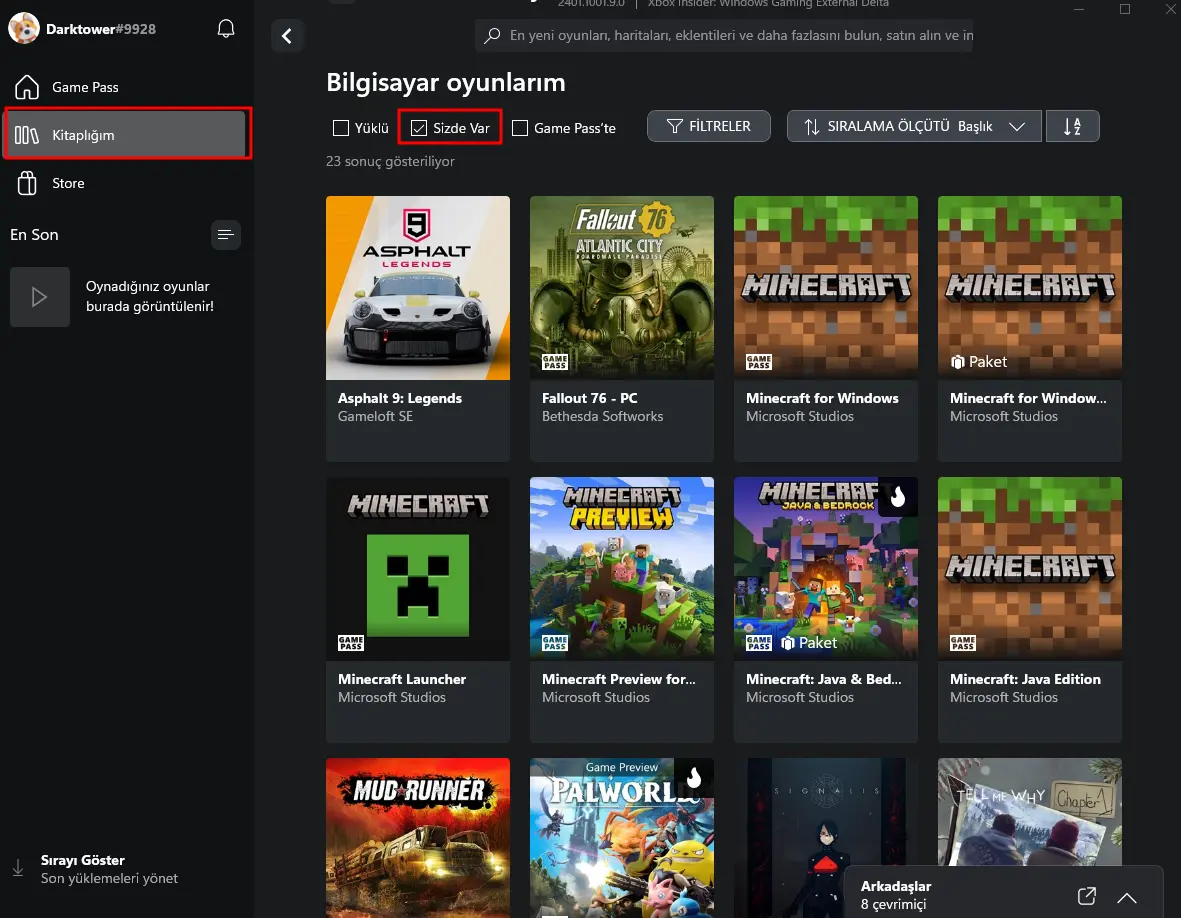Go back with the arrow button
Image resolution: width=1181 pixels, height=918 pixels.
point(287,35)
